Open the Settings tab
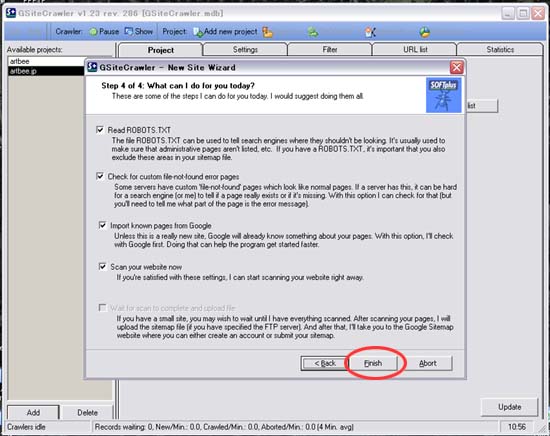This screenshot has height=436, width=550. point(245,50)
